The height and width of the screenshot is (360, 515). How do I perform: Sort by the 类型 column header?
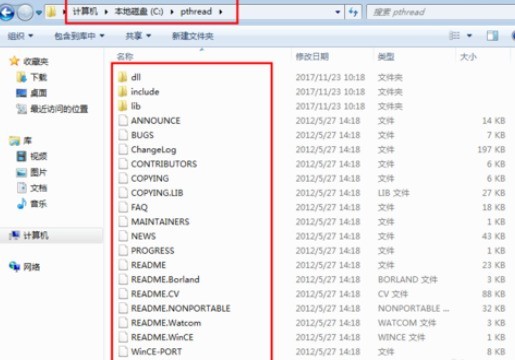point(386,57)
